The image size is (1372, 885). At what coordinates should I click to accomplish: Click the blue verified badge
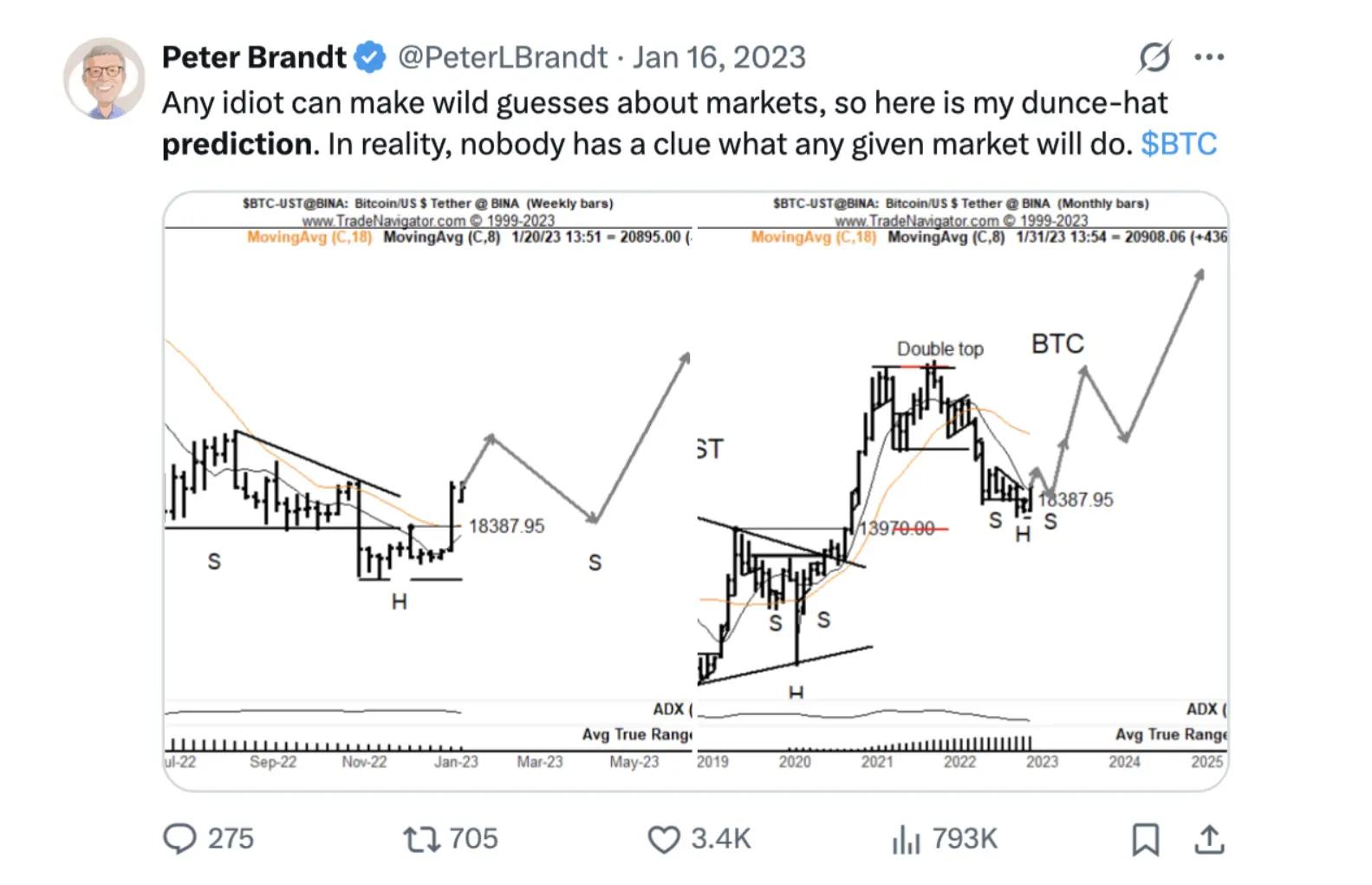pos(370,57)
